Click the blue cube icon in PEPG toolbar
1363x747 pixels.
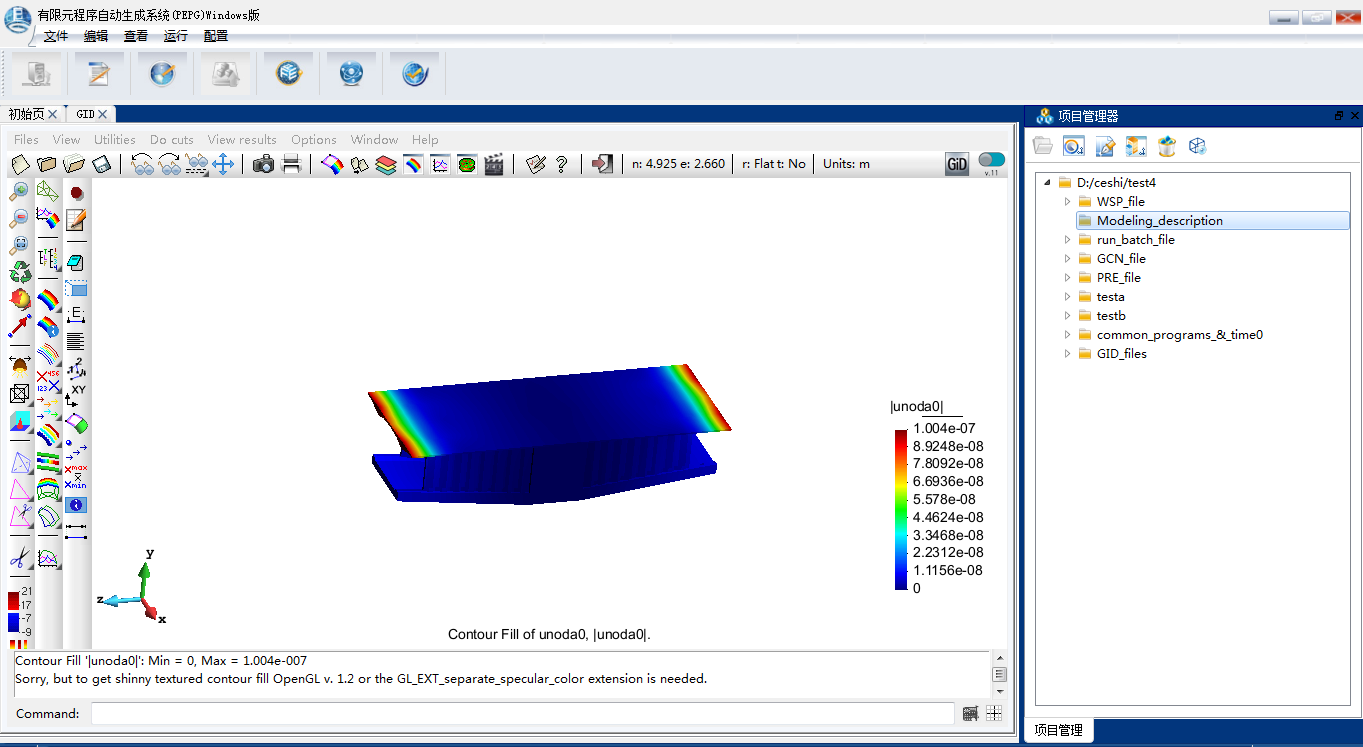pos(289,74)
